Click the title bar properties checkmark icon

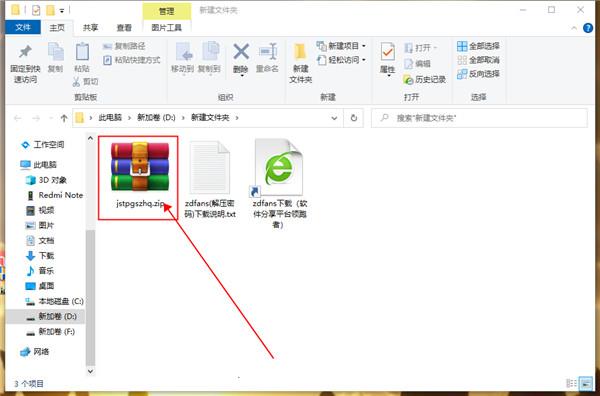point(36,10)
